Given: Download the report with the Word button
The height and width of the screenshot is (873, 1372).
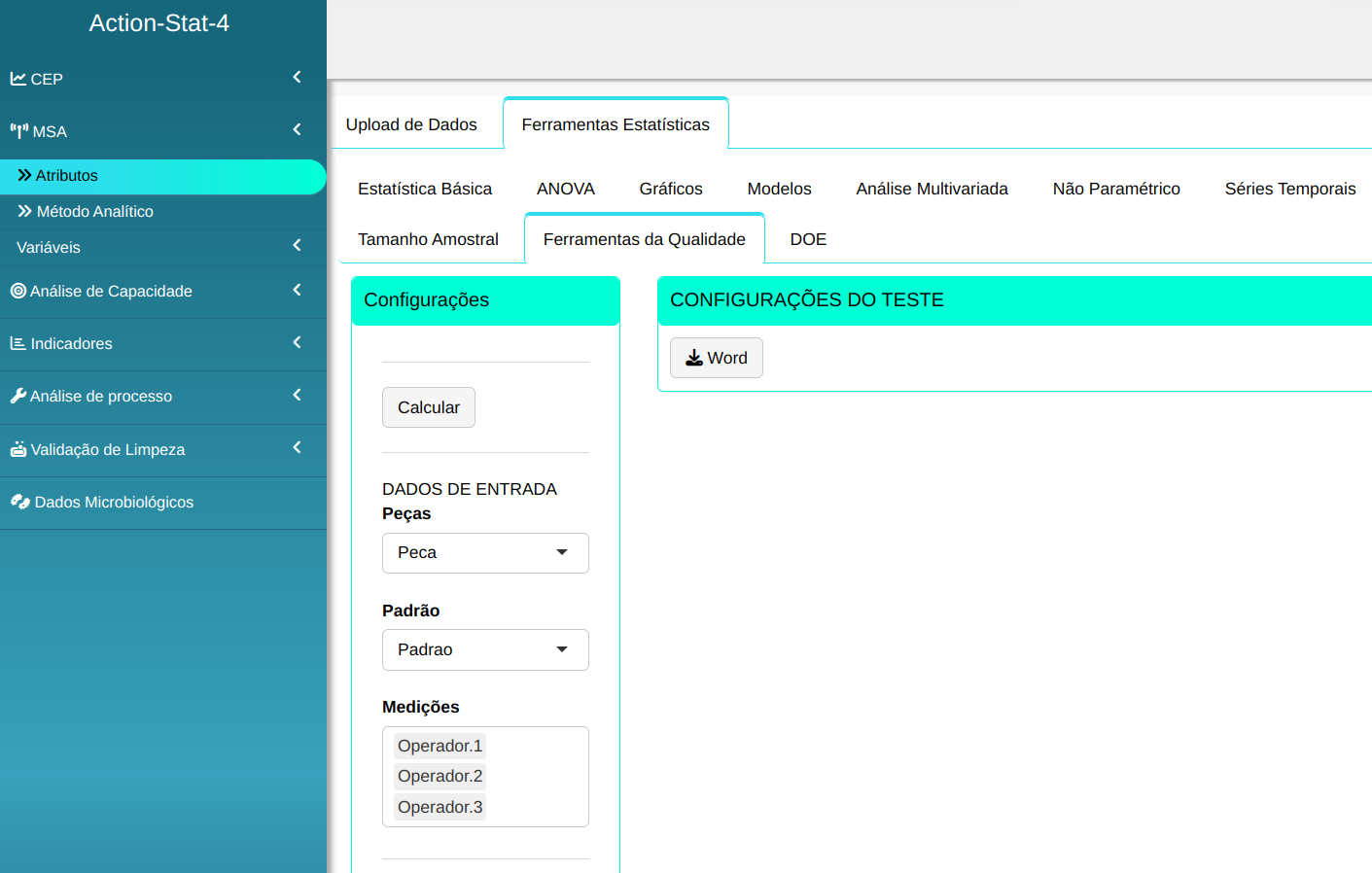Looking at the screenshot, I should (716, 358).
